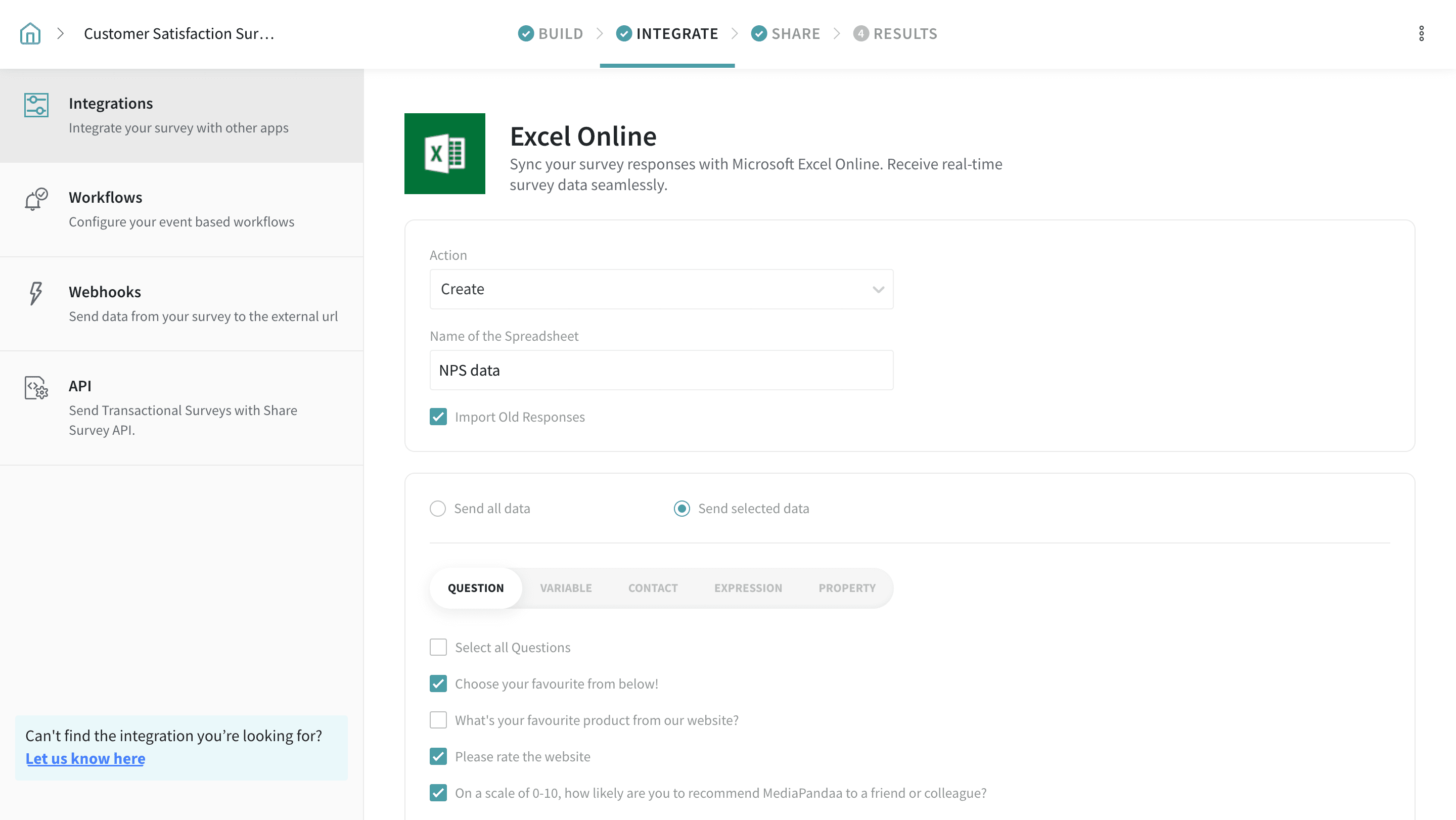Go to the RESULTS step
Viewport: 1456px width, 820px height.
point(895,33)
